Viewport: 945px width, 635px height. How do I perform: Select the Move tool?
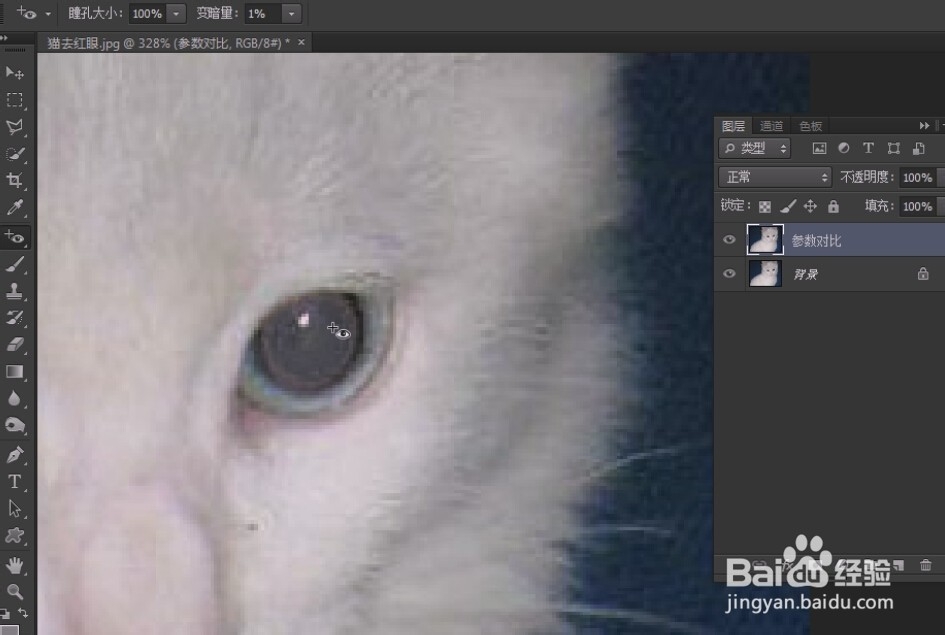coord(14,74)
